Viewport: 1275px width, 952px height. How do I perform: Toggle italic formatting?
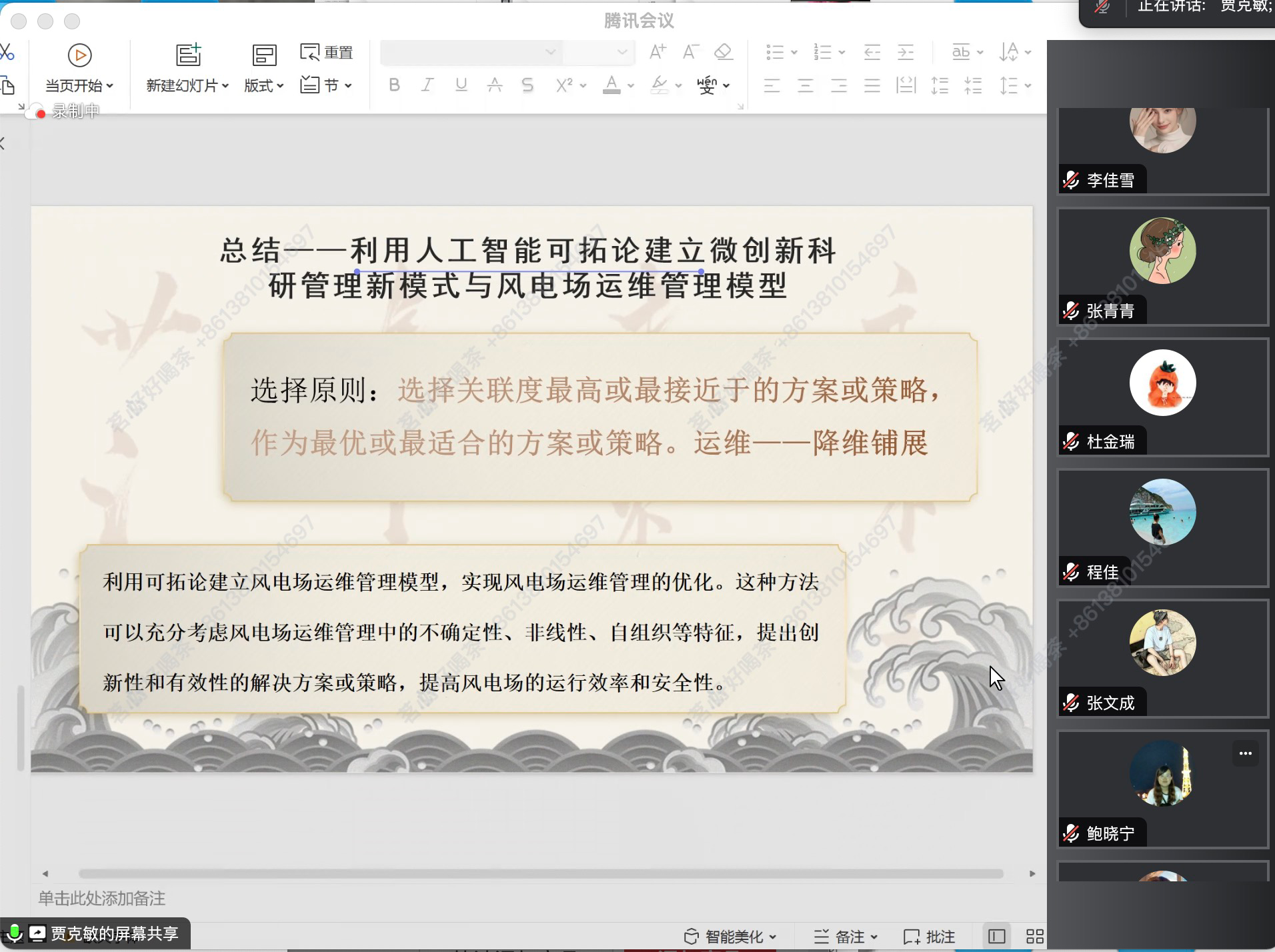coord(427,85)
